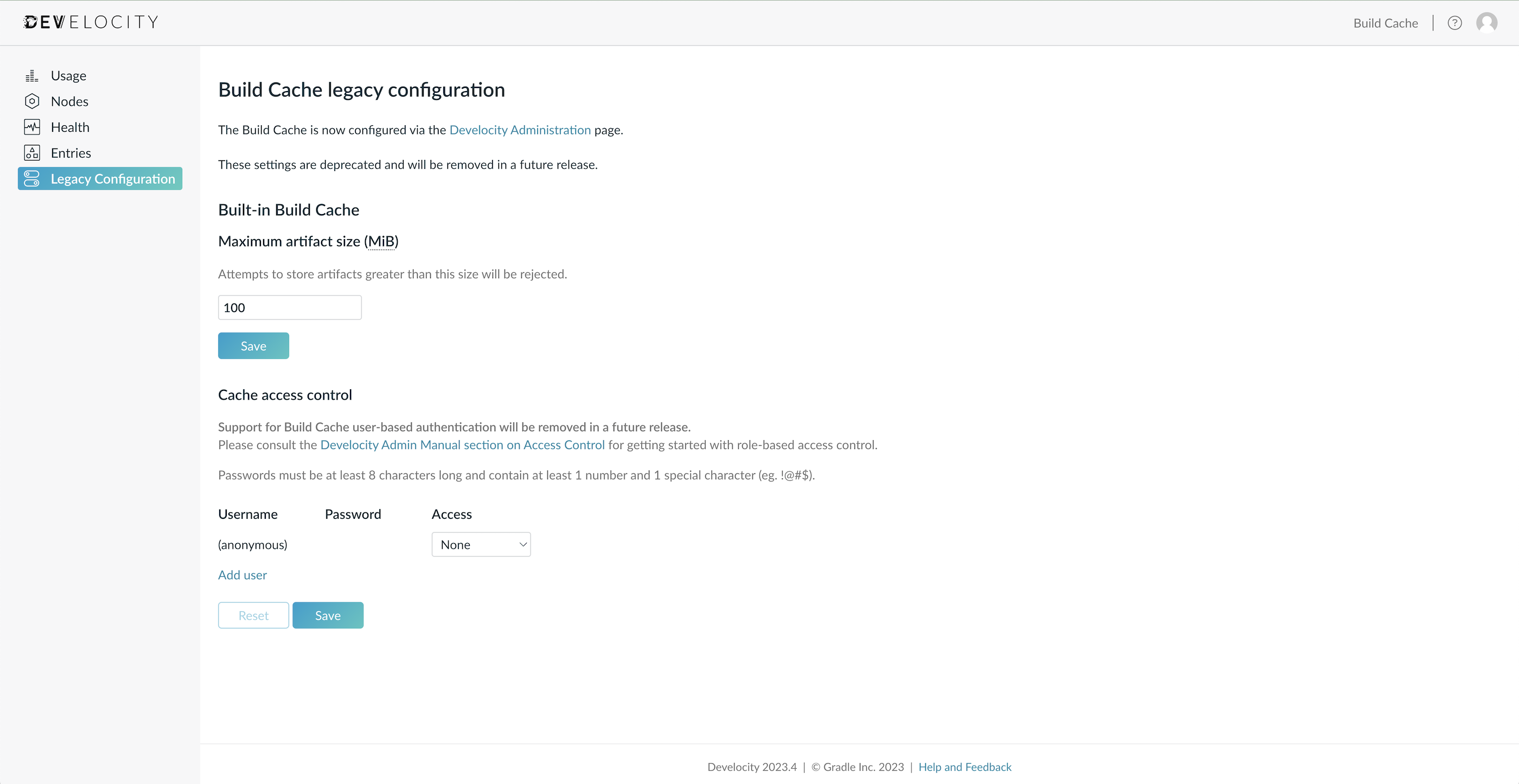Click the Health monitor icon in the sidebar
Screen dimensions: 1519x784
[32, 127]
